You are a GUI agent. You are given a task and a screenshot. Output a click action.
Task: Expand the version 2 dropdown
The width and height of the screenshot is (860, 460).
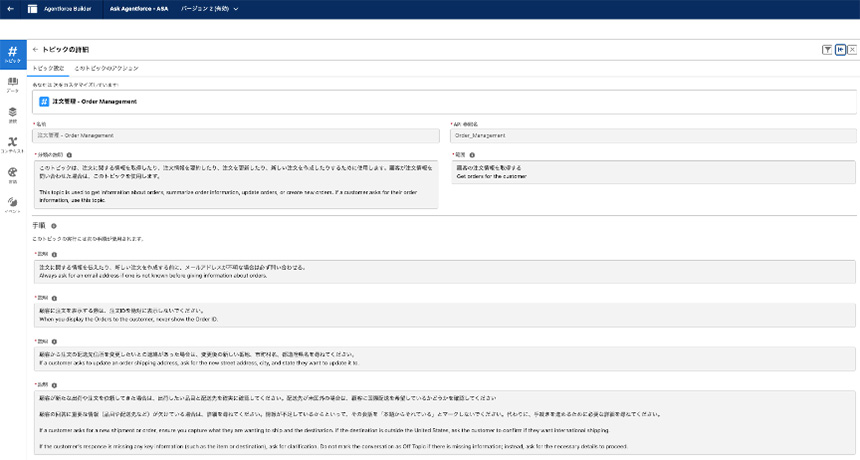(x=210, y=9)
